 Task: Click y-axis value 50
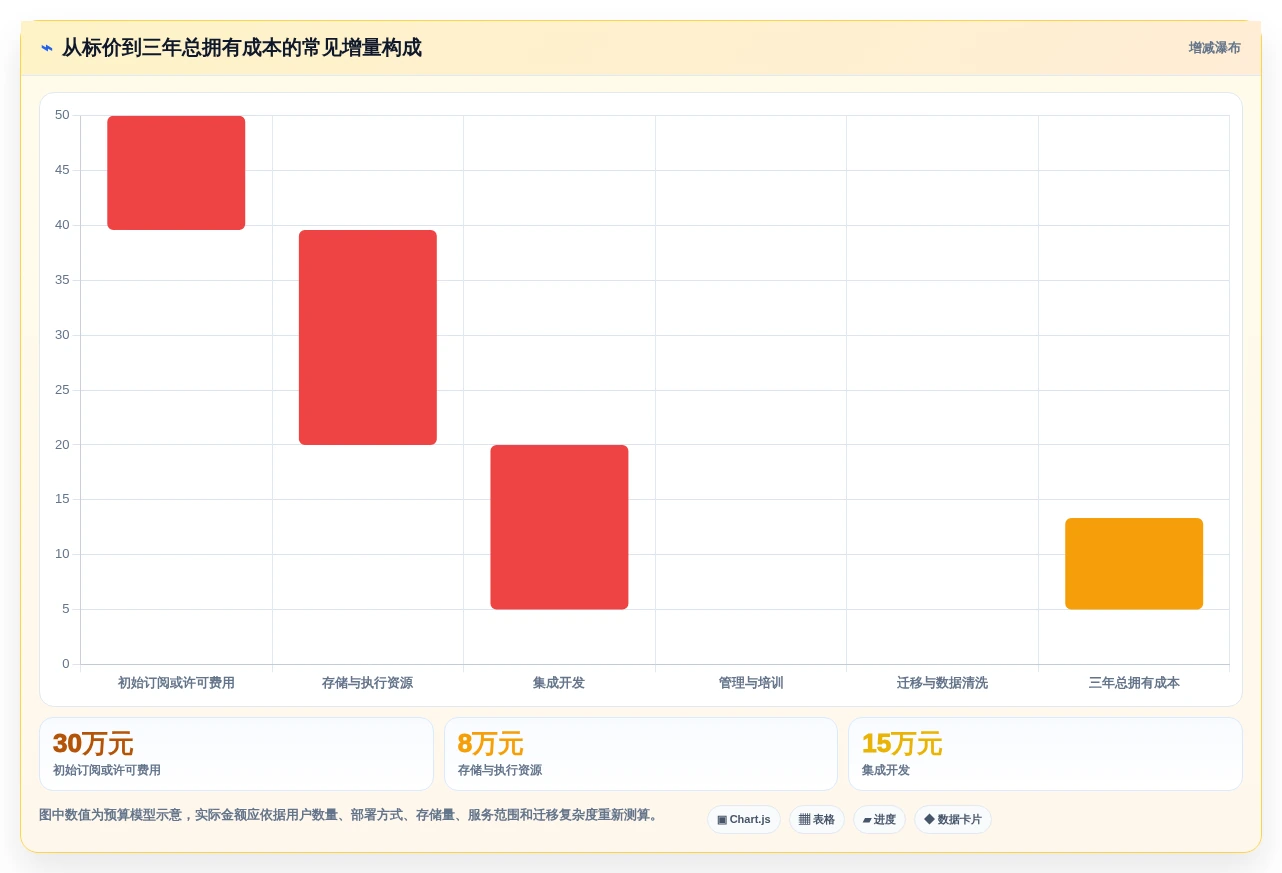[x=62, y=115]
